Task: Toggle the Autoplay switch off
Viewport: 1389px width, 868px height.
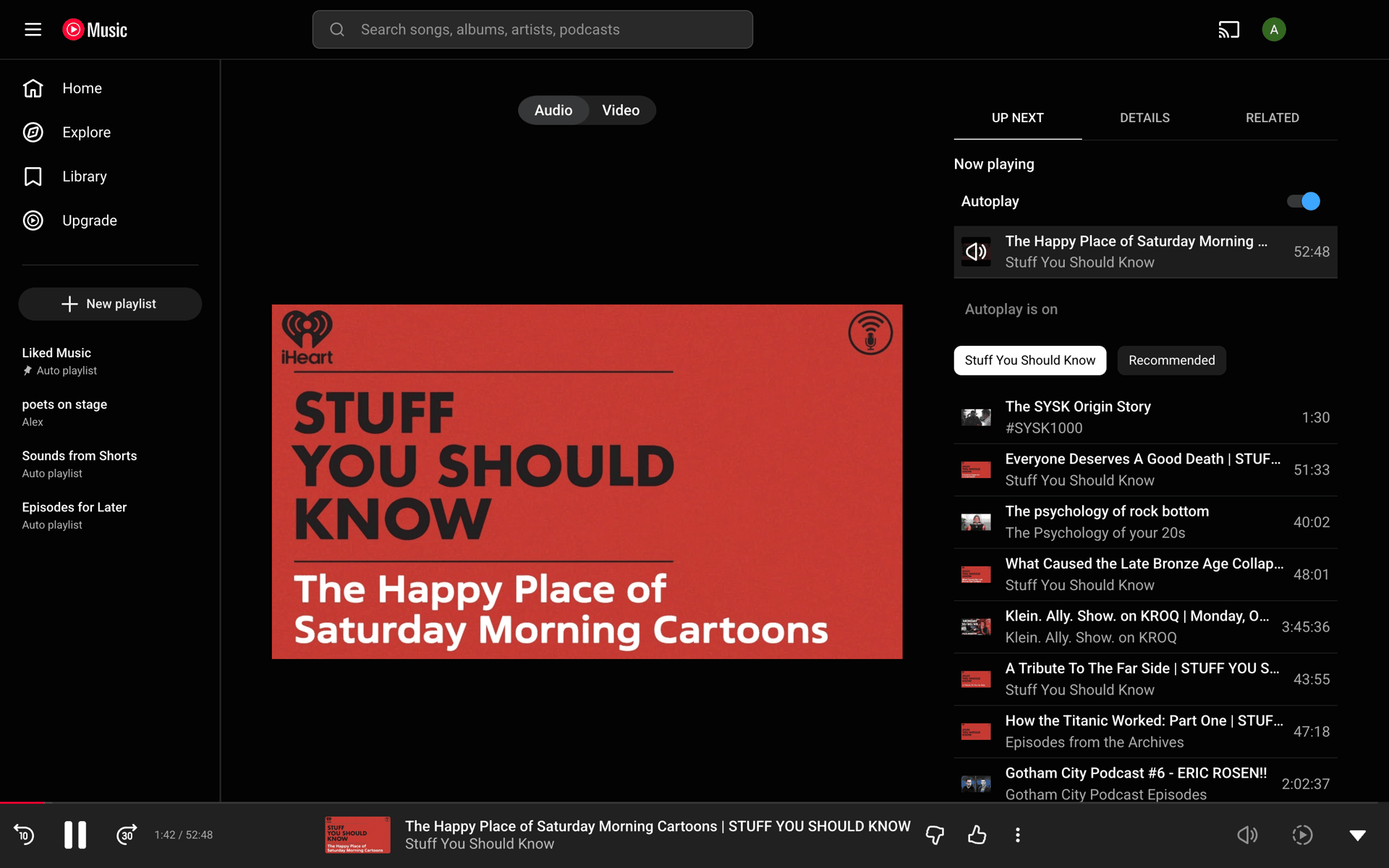Action: [1304, 201]
